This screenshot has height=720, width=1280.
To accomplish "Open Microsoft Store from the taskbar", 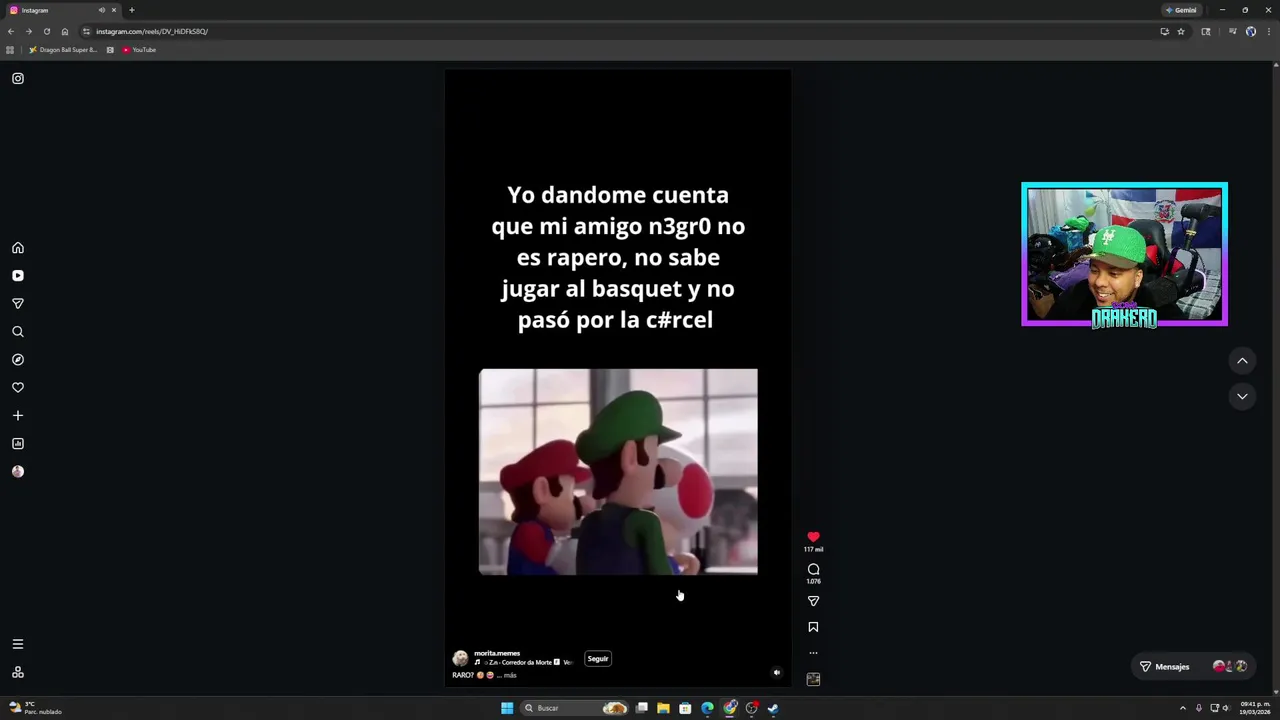I will click(x=685, y=708).
